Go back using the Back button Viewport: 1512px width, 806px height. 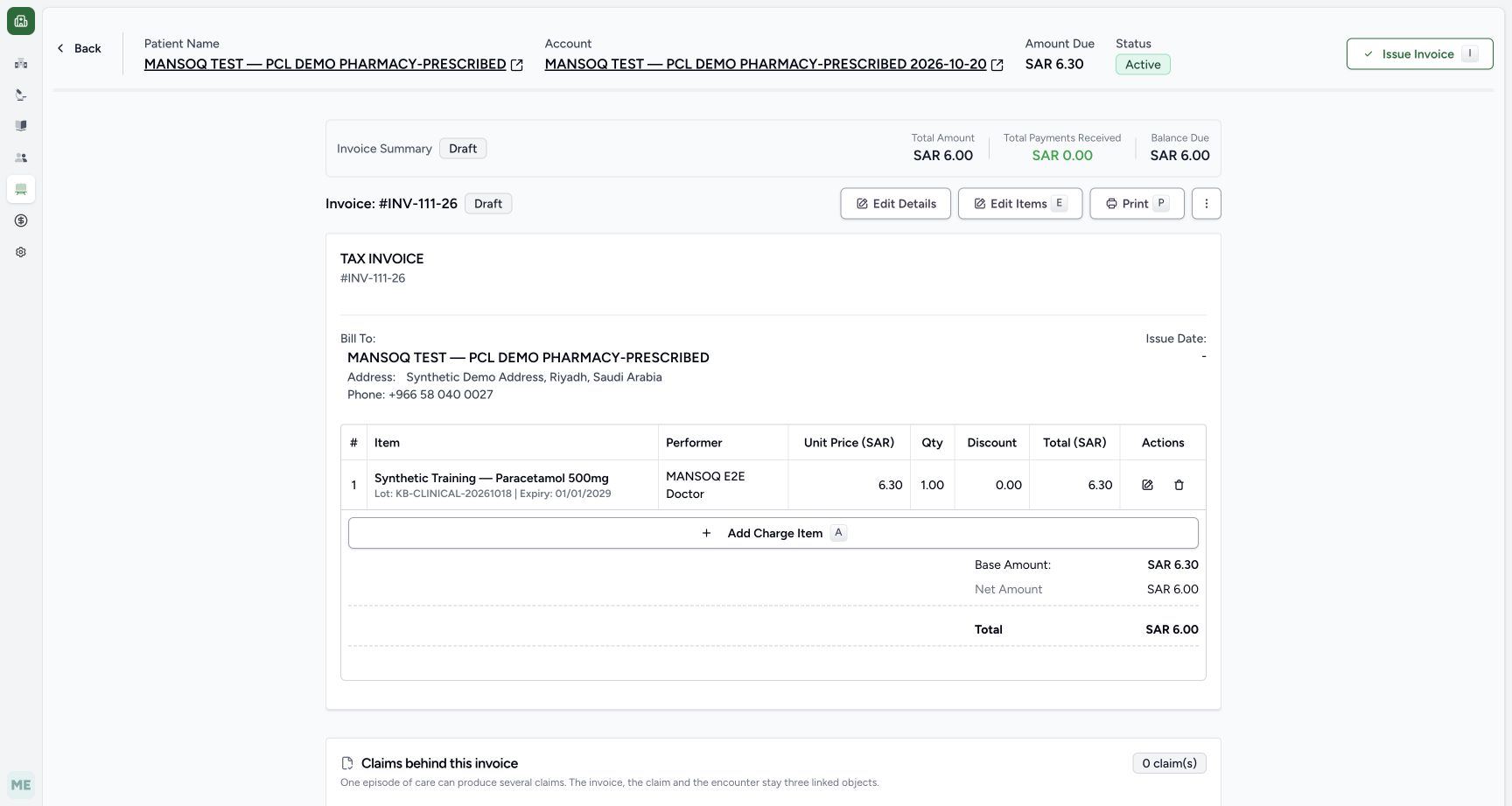click(x=79, y=48)
